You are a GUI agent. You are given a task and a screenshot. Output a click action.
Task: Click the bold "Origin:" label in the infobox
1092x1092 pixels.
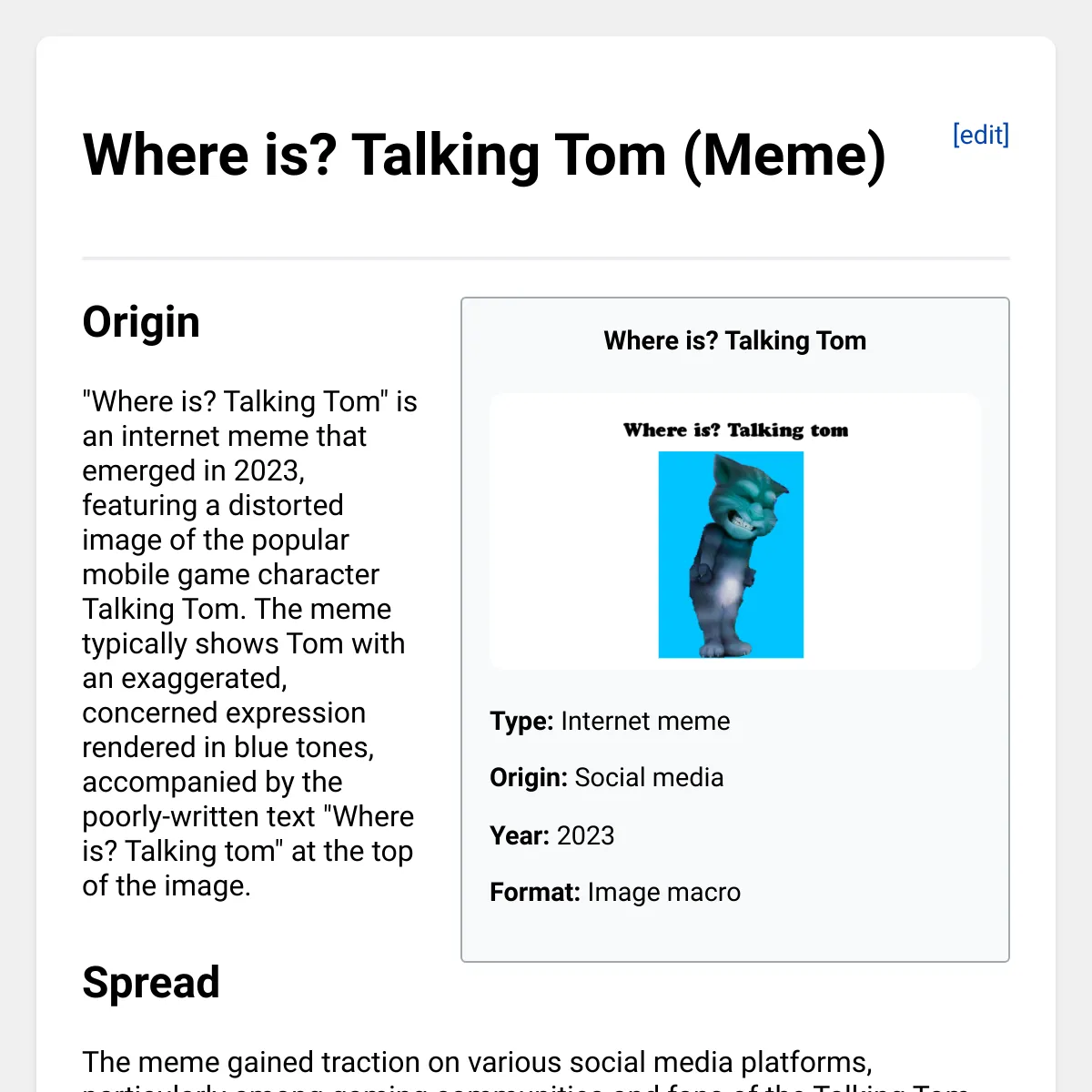tap(528, 777)
